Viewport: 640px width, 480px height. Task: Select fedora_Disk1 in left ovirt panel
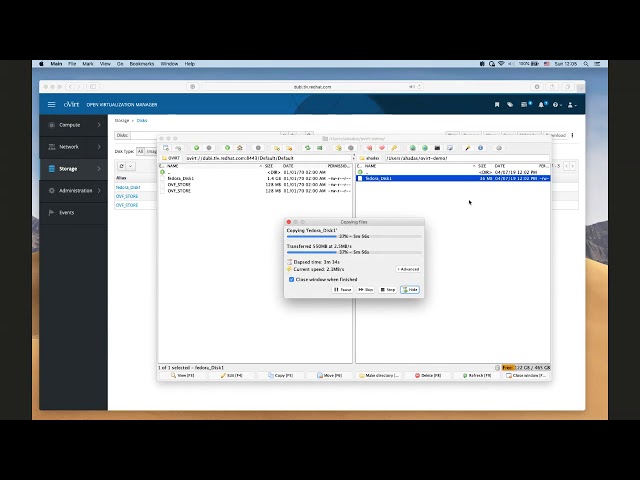tap(256, 178)
